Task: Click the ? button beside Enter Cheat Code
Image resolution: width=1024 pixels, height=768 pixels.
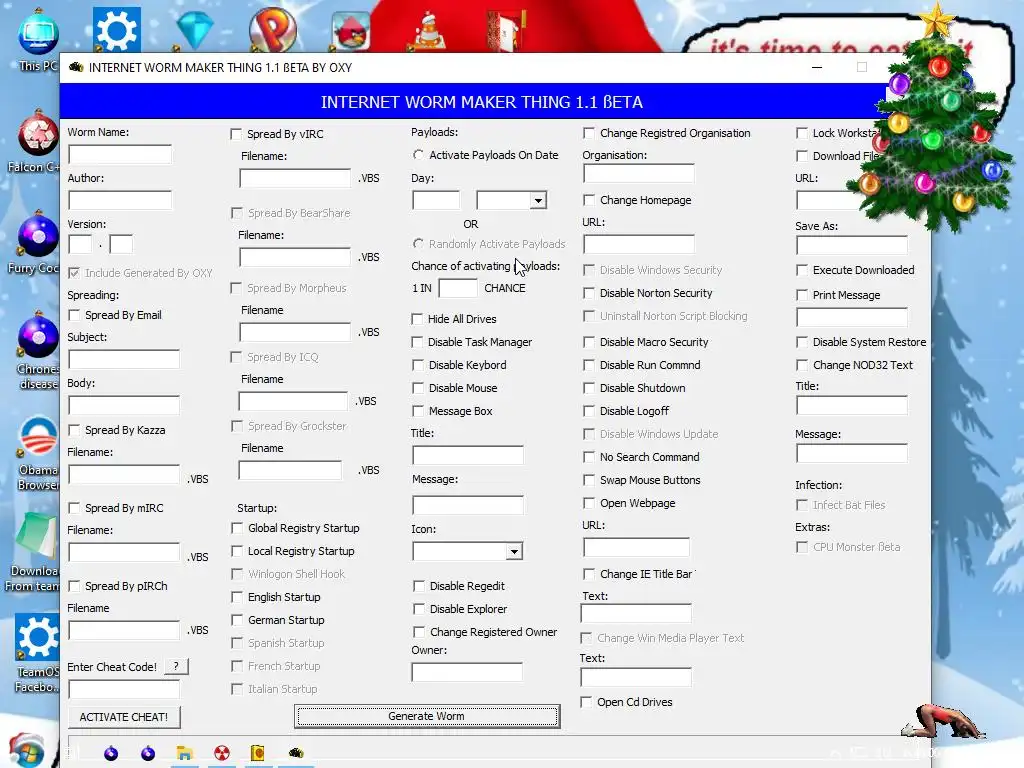Action: (176, 666)
